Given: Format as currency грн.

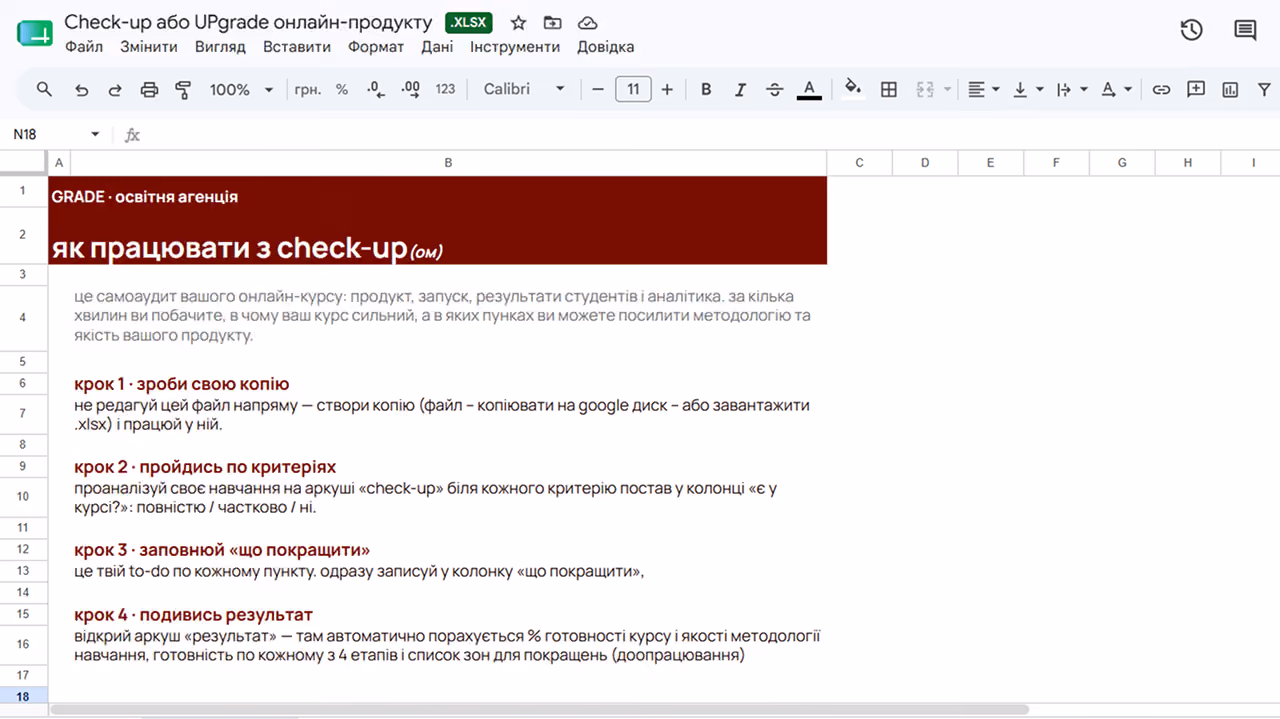Looking at the screenshot, I should pos(308,89).
